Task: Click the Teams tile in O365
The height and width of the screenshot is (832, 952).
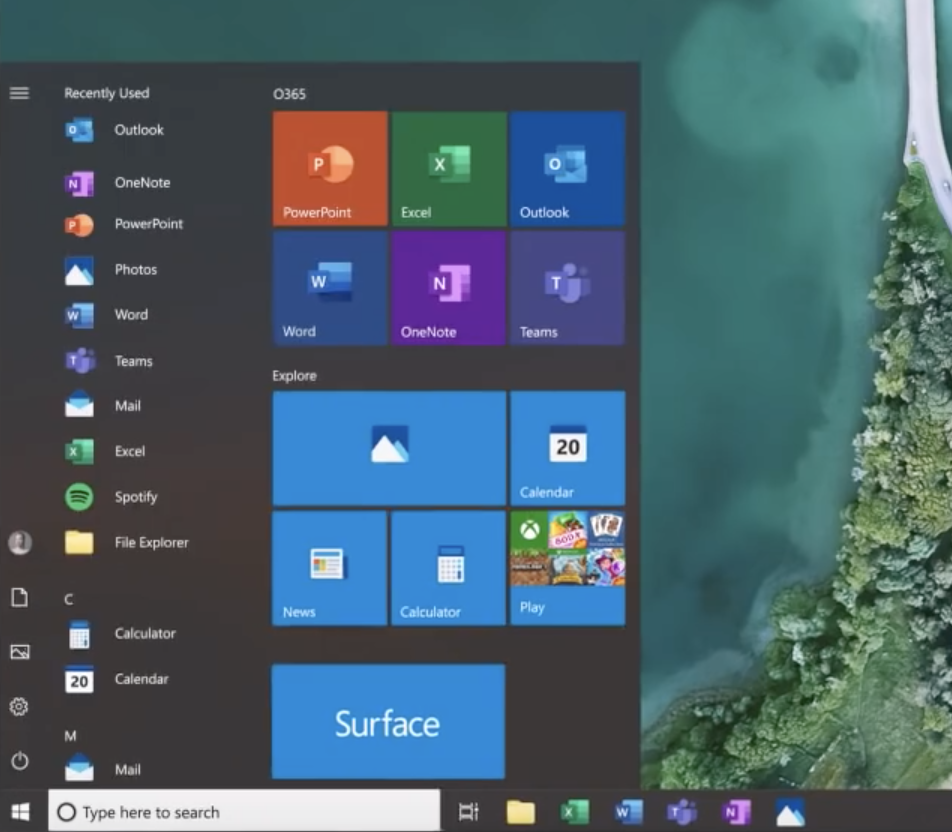Action: click(568, 288)
